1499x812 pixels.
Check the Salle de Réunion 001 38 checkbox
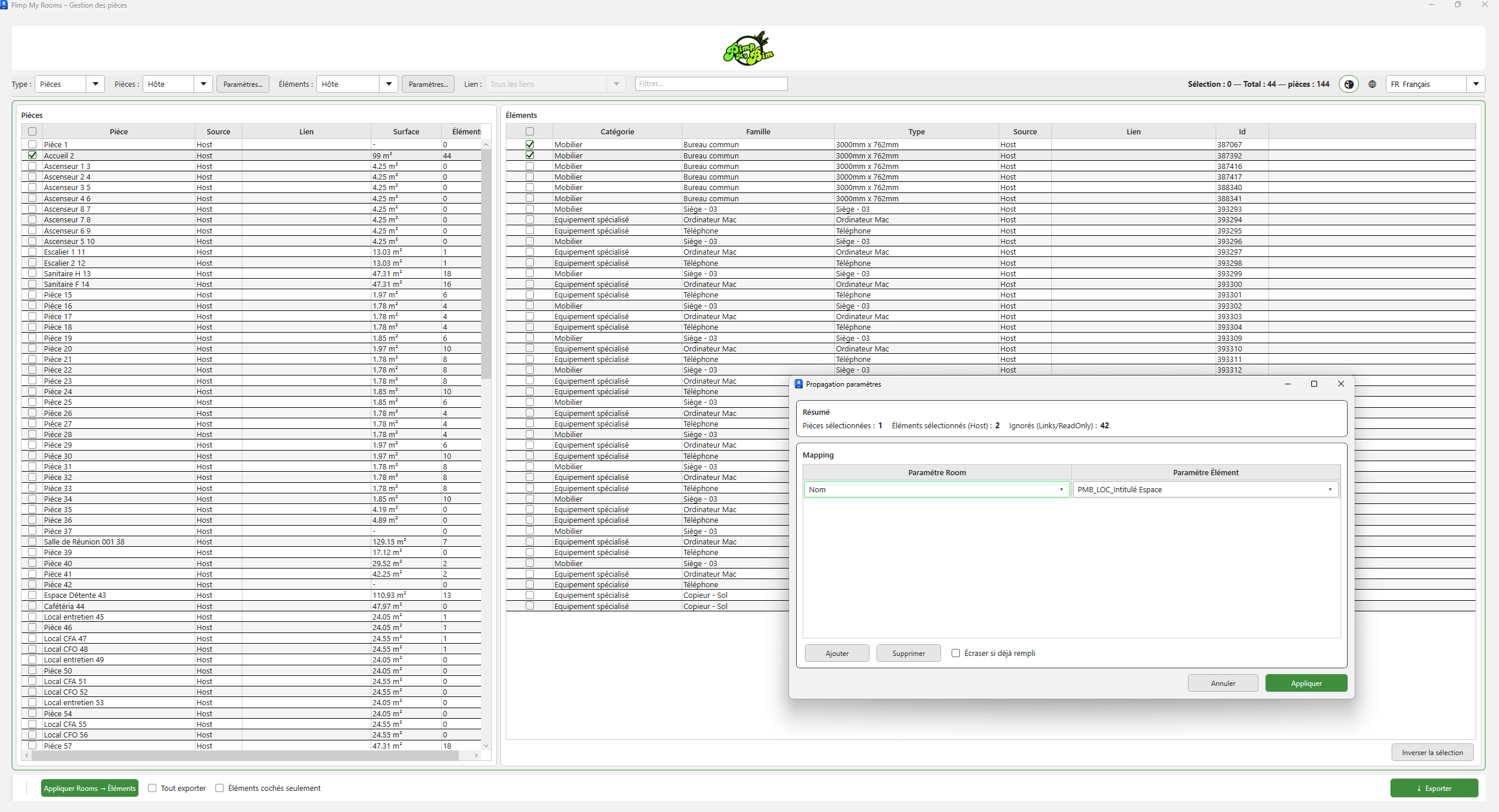pyautogui.click(x=32, y=542)
